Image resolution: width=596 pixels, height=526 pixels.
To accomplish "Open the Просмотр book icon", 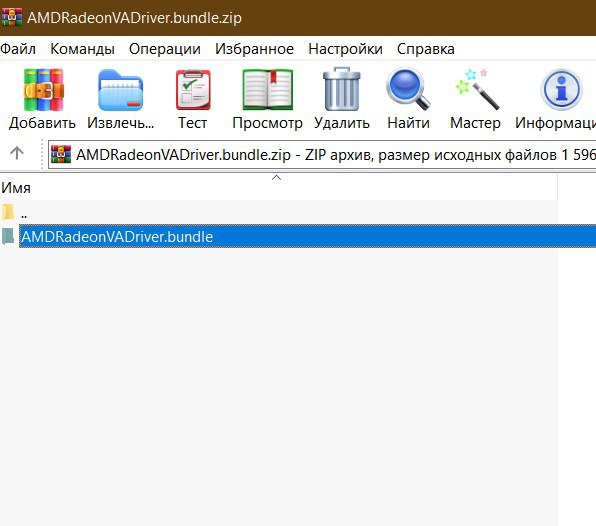I will point(268,90).
